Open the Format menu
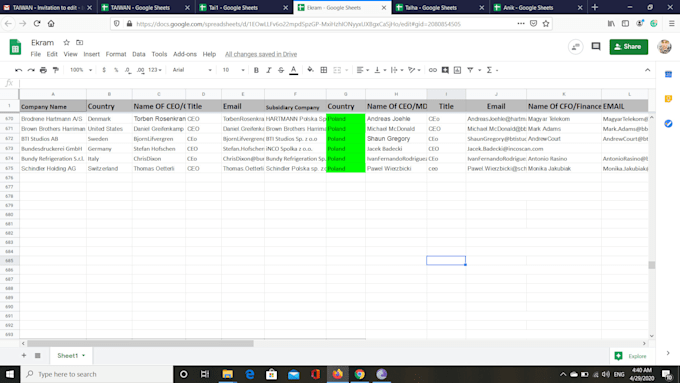Image resolution: width=680 pixels, height=383 pixels. coord(116,54)
